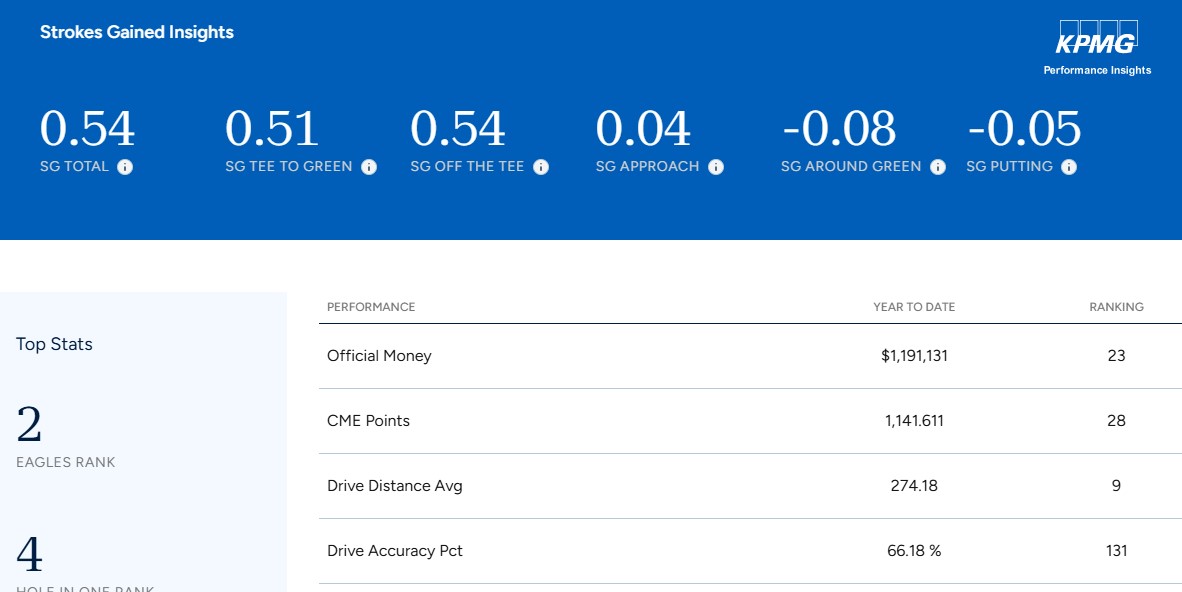Screen dimensions: 1182x592
Task: Click the SG PUTTING label
Action: tap(1009, 167)
